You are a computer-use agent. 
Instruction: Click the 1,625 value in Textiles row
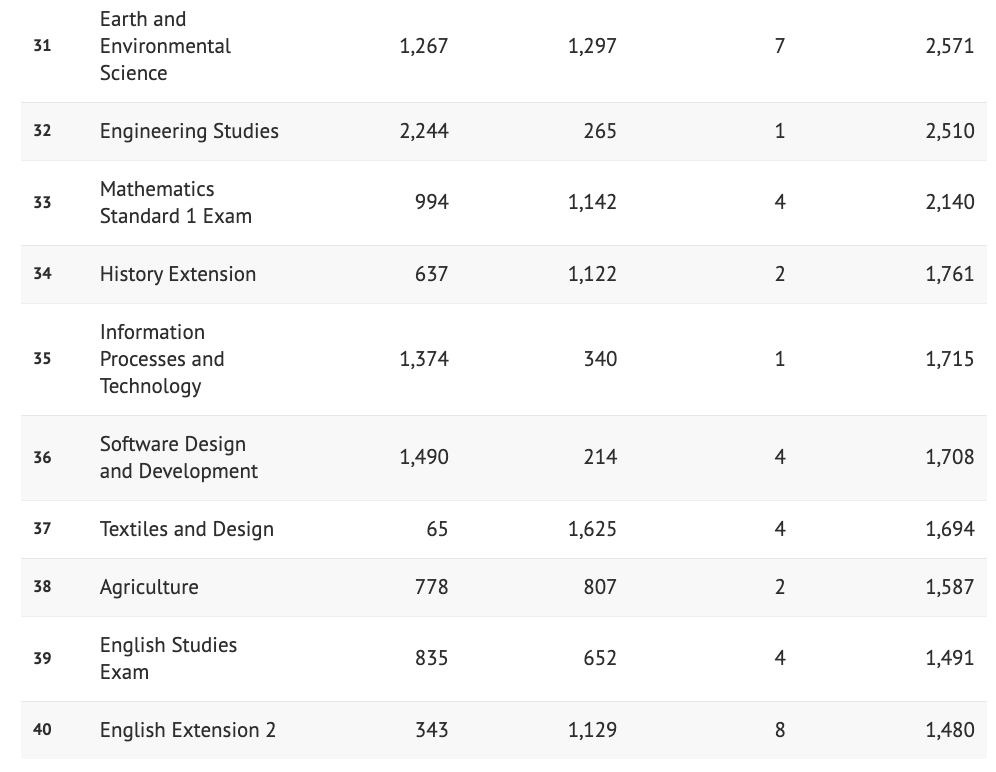[592, 529]
